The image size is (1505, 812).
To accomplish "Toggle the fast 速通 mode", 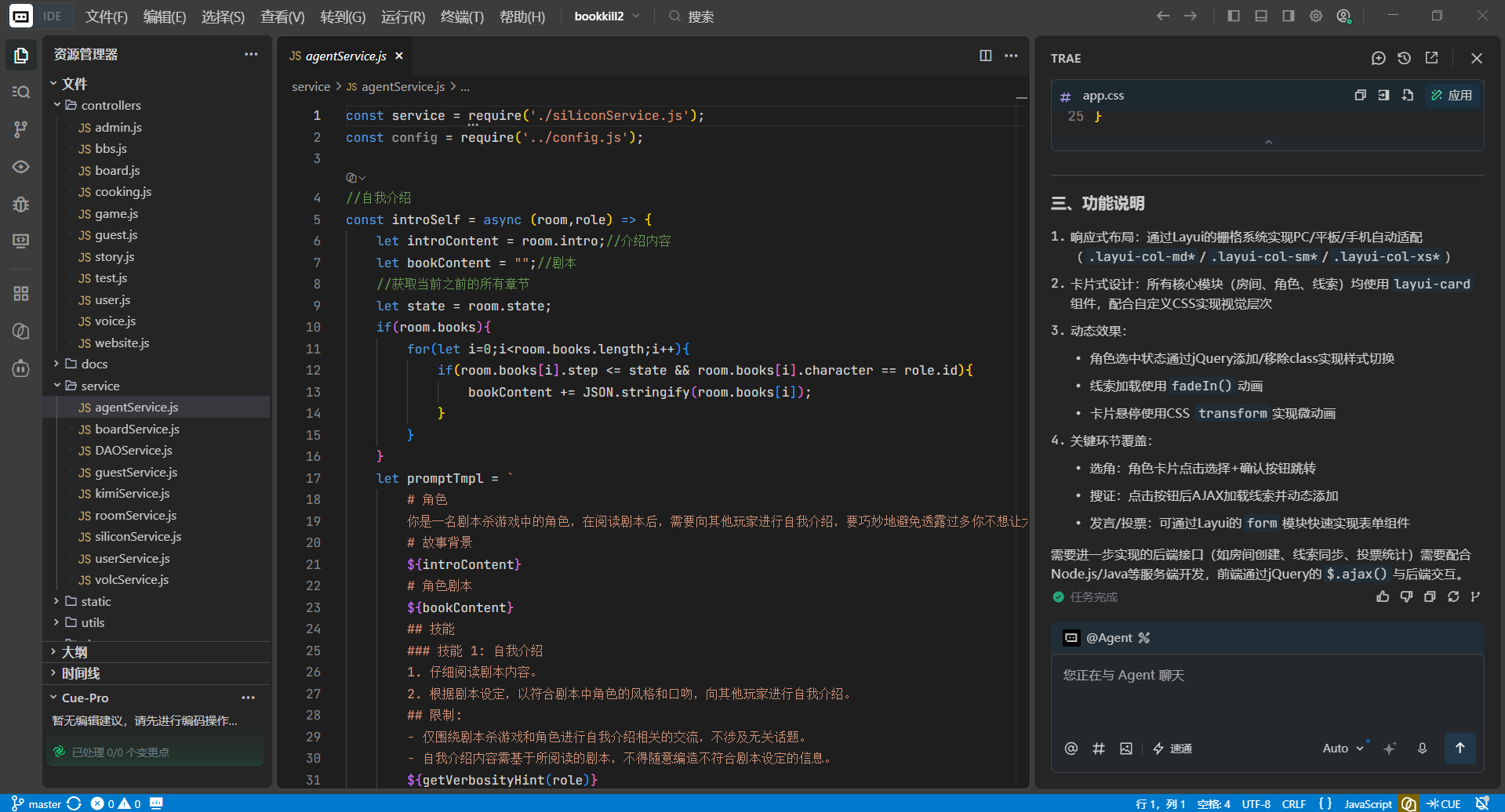I will coord(1172,749).
